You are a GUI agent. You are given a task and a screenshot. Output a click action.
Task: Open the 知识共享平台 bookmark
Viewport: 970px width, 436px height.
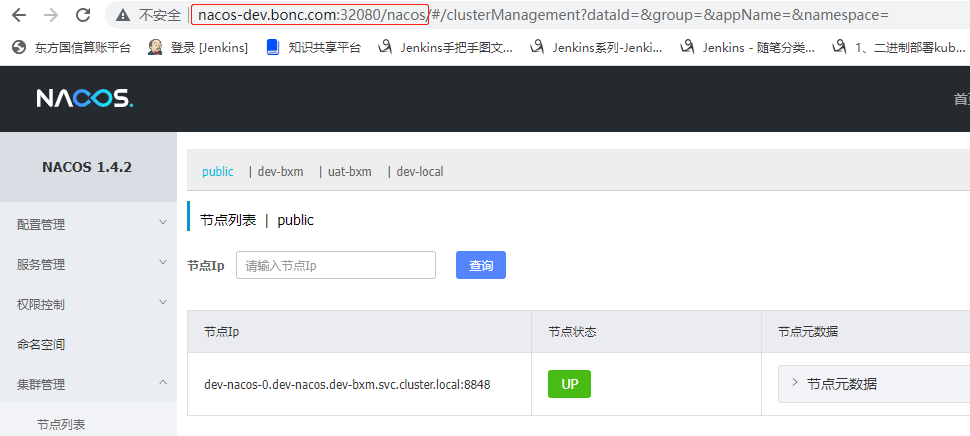coord(314,47)
